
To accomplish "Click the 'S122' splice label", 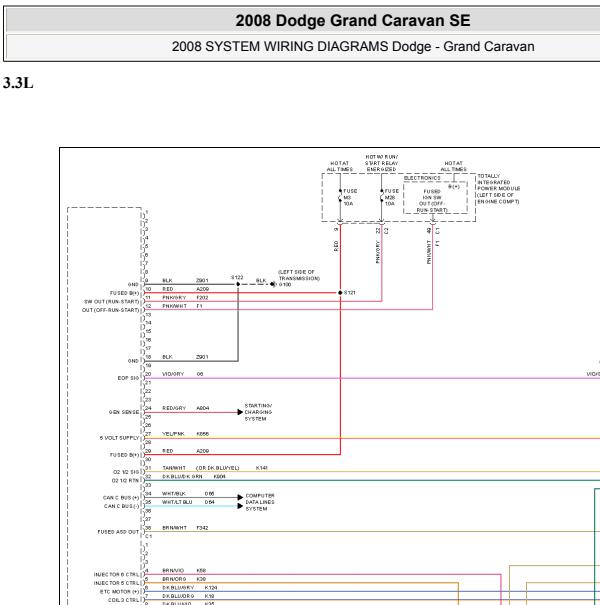I will coord(237,277).
